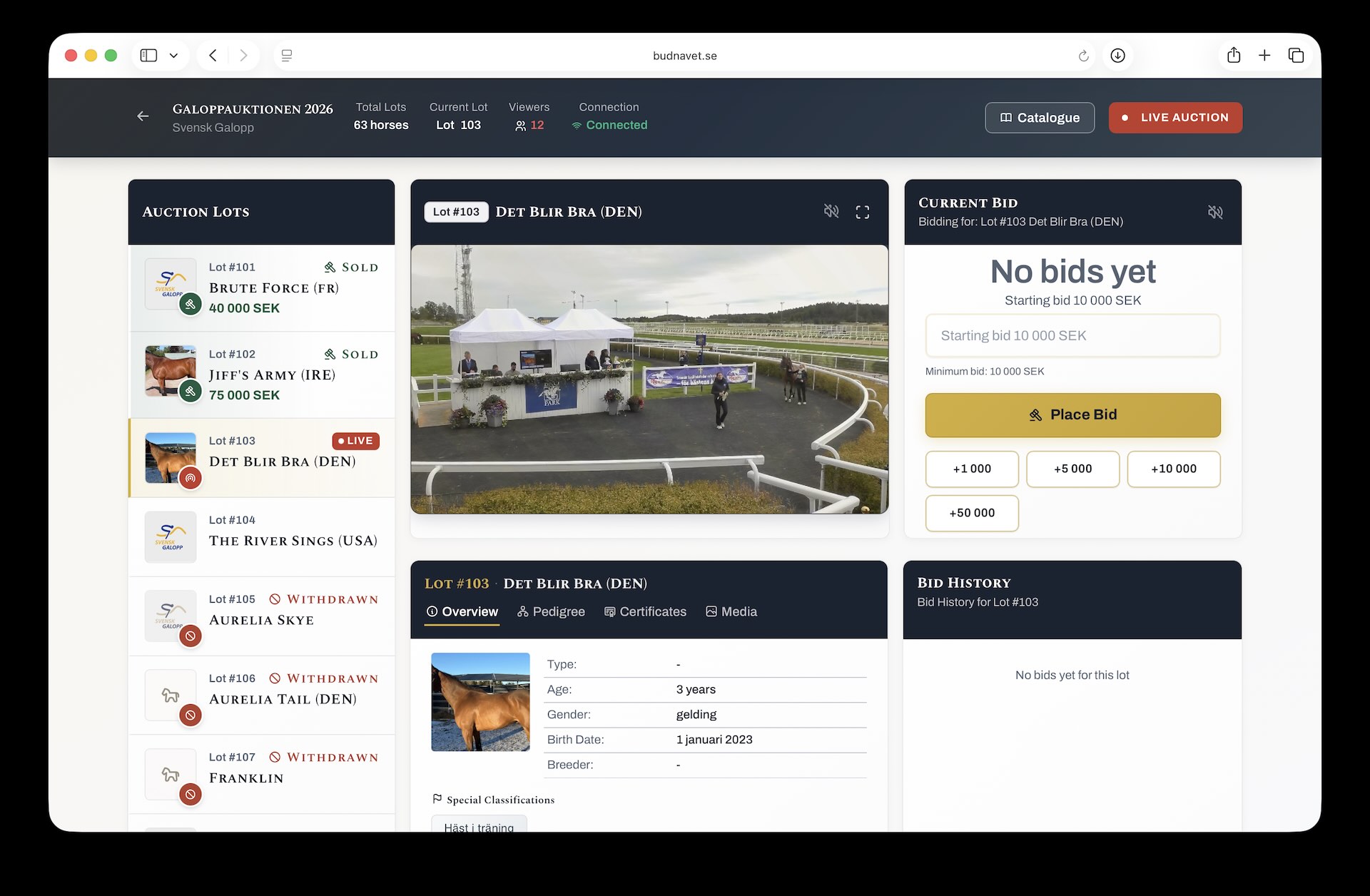Go back in Safari history
Screen dimensions: 1370x896
(213, 56)
